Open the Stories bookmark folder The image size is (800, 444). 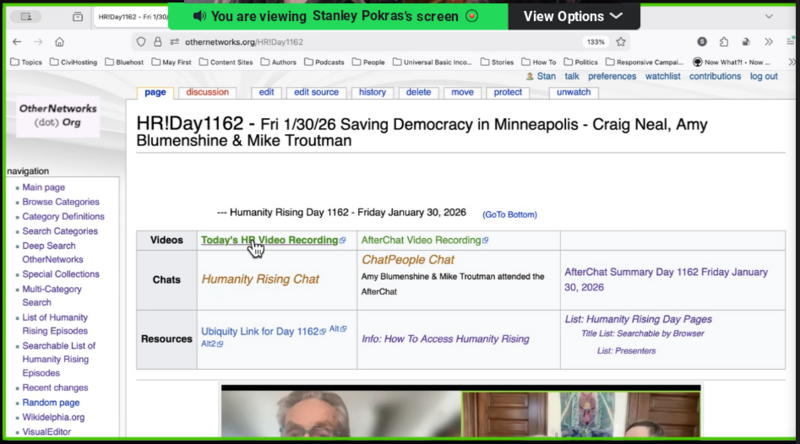(x=497, y=62)
